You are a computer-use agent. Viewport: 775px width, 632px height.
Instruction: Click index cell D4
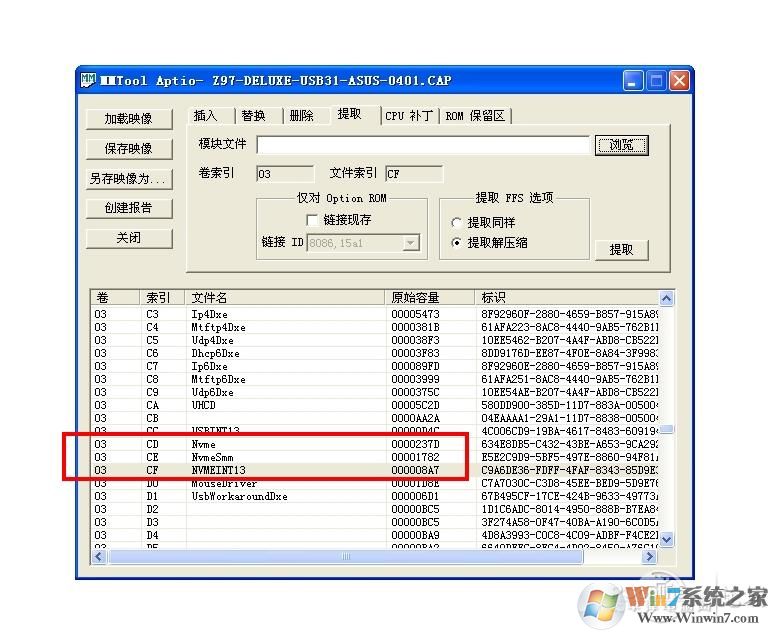tap(152, 535)
